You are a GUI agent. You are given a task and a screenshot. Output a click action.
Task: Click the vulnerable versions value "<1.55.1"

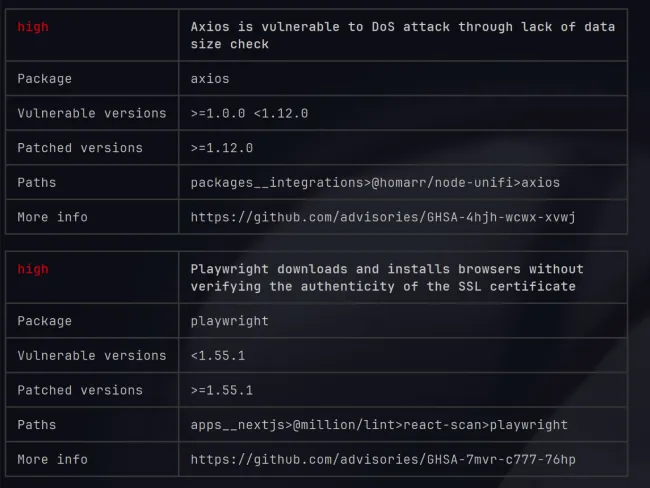218,355
